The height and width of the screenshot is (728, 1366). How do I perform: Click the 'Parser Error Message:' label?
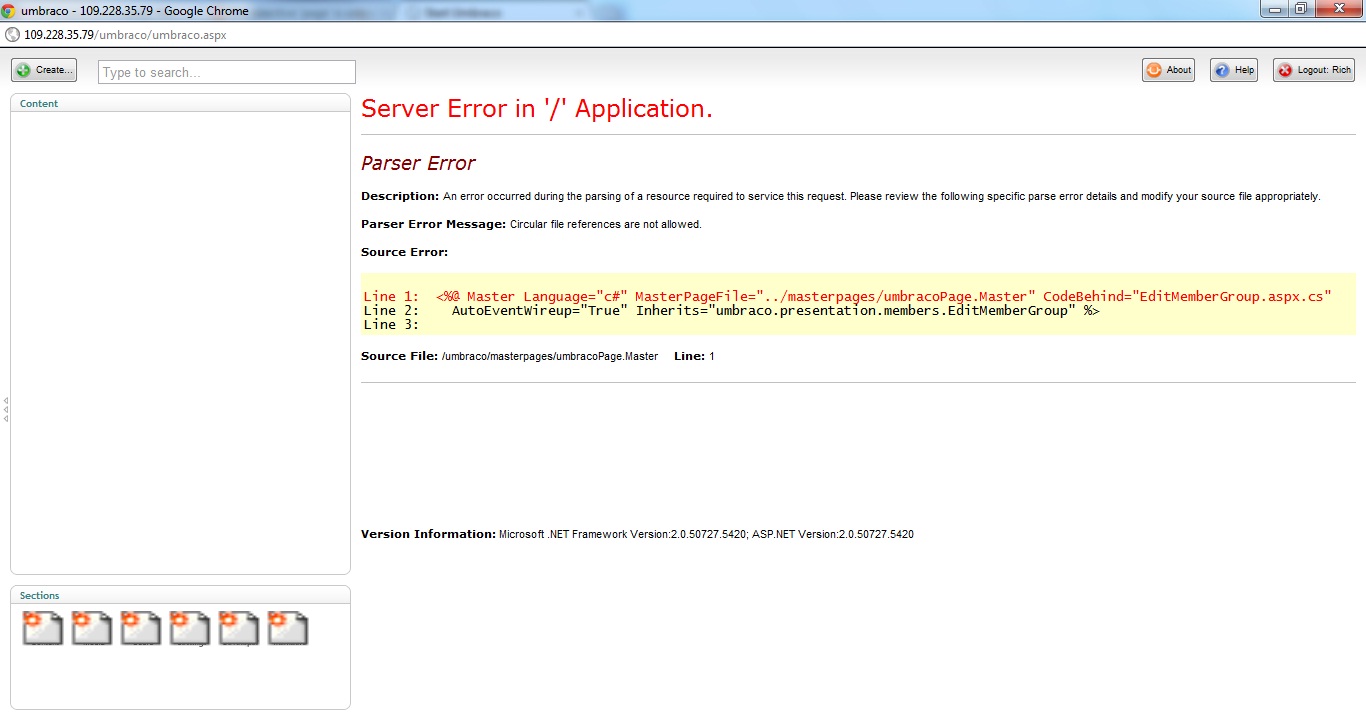433,224
